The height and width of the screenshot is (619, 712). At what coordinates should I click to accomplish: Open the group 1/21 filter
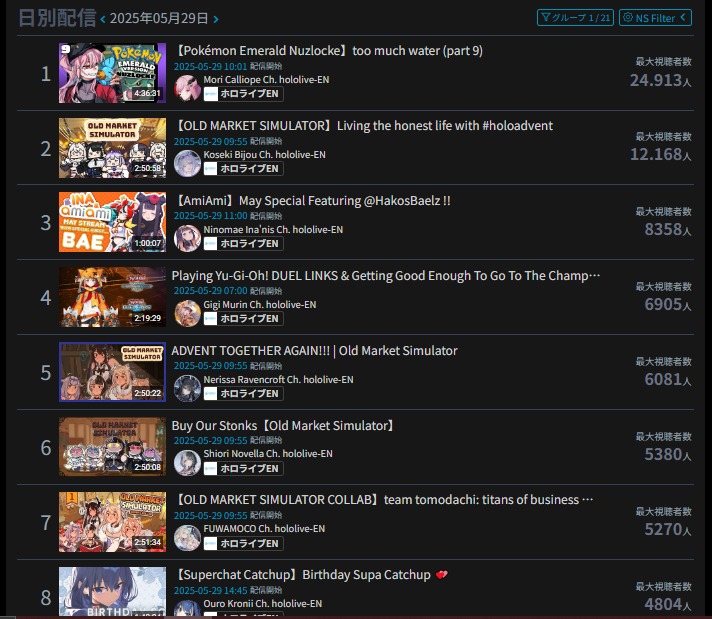575,18
